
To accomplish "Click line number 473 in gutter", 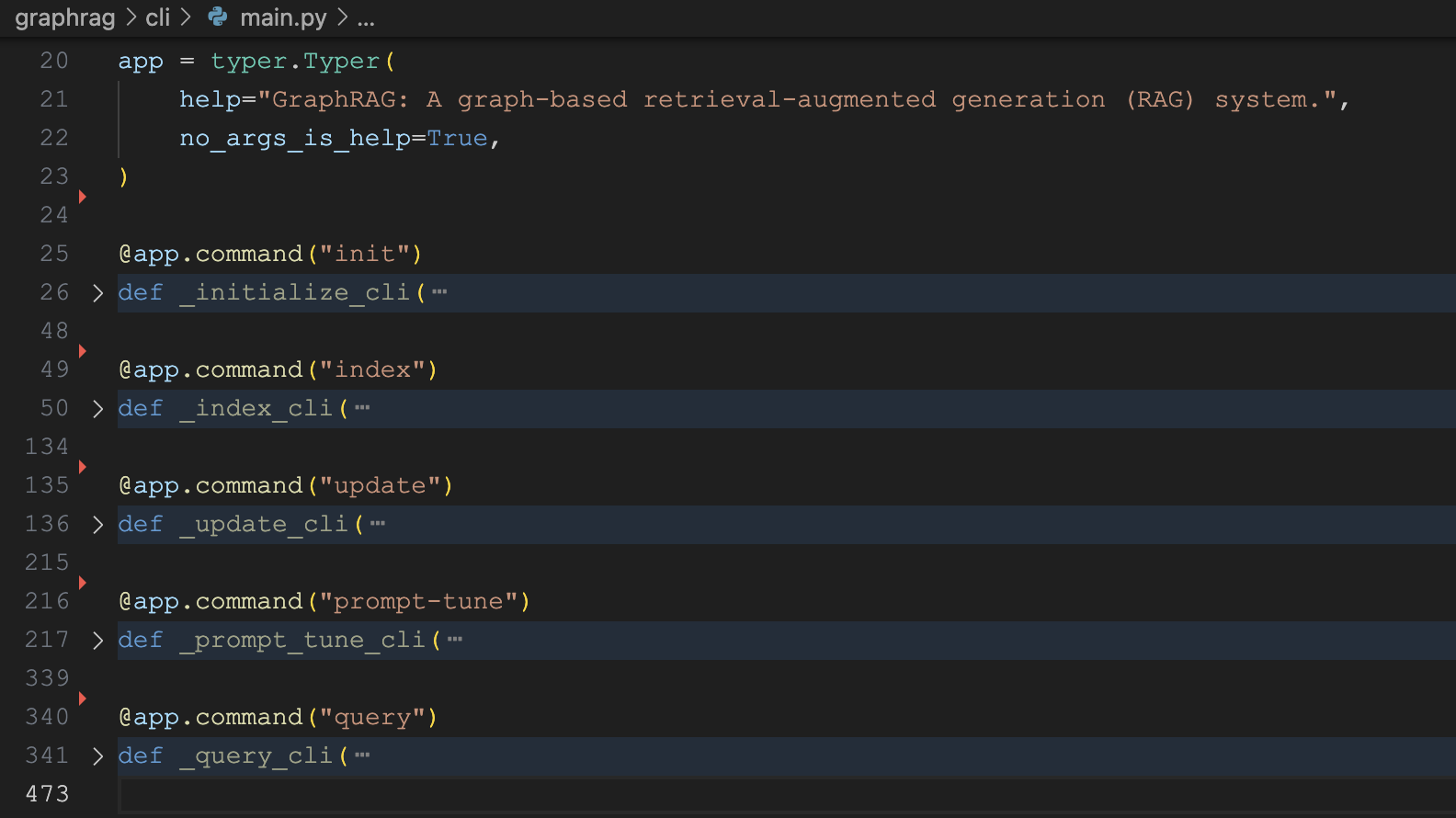I will (x=47, y=794).
